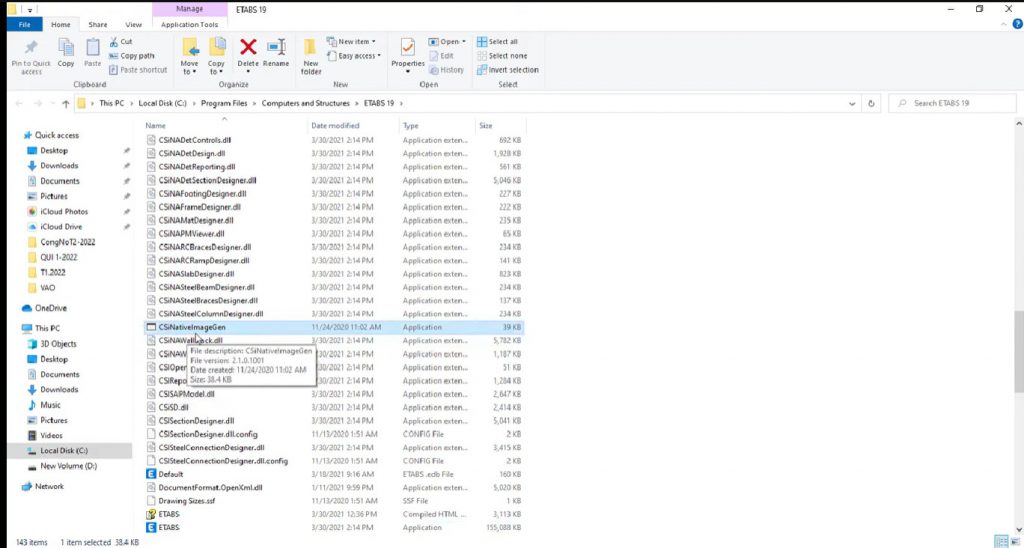This screenshot has height=548, width=1024.
Task: Click the red Delete icon
Action: [x=248, y=47]
